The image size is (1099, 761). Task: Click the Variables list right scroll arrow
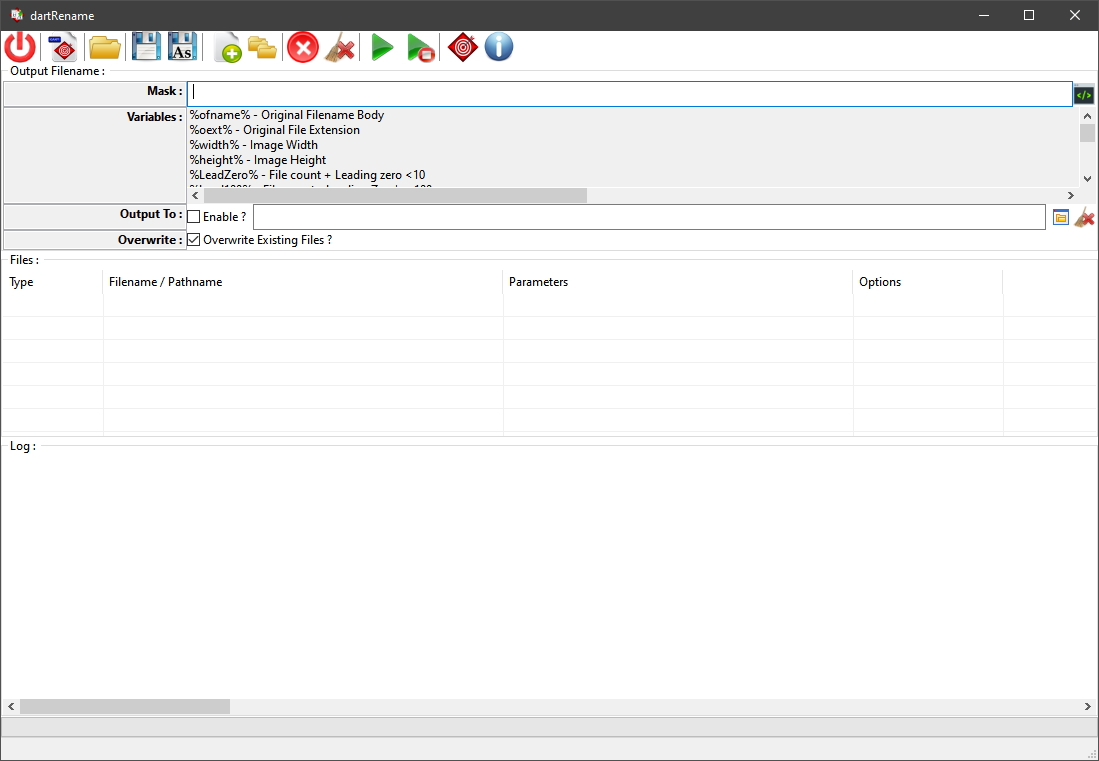(x=1071, y=196)
